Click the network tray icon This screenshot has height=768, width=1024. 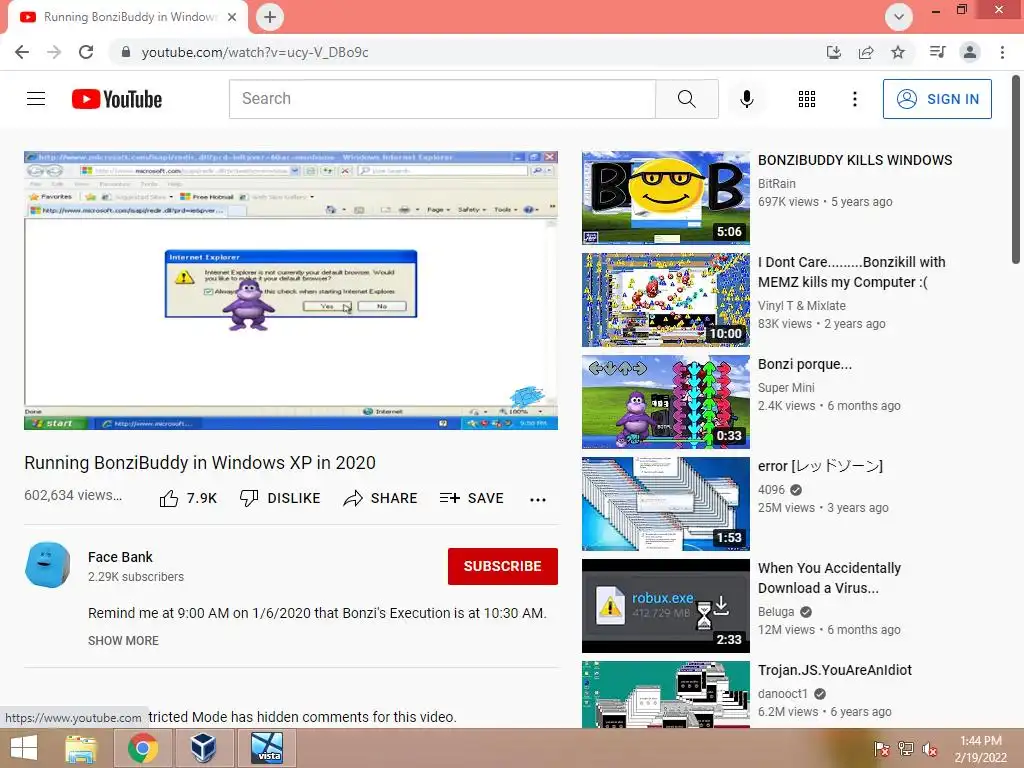(x=906, y=749)
